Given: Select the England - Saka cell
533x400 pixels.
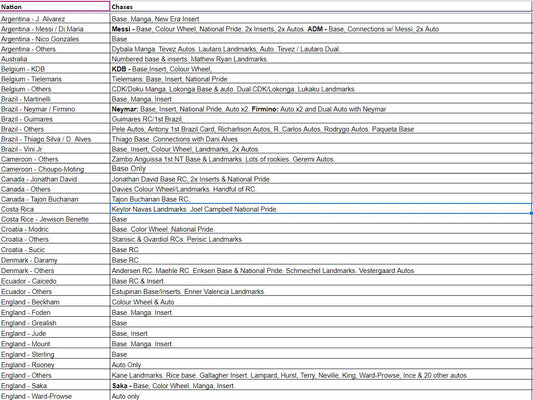Looking at the screenshot, I should (55, 386).
